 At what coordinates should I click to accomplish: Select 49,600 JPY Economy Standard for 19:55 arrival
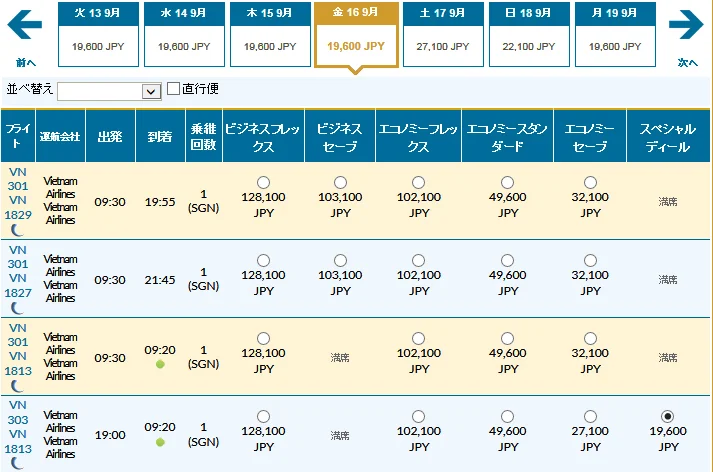(507, 183)
